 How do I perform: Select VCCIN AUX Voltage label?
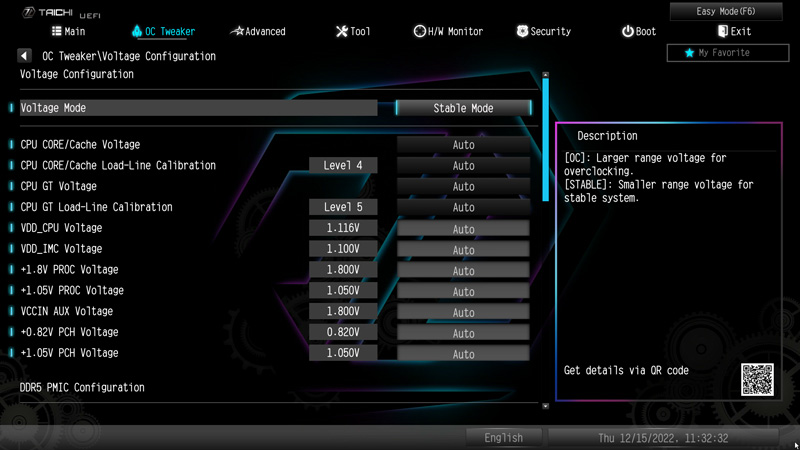(67, 311)
